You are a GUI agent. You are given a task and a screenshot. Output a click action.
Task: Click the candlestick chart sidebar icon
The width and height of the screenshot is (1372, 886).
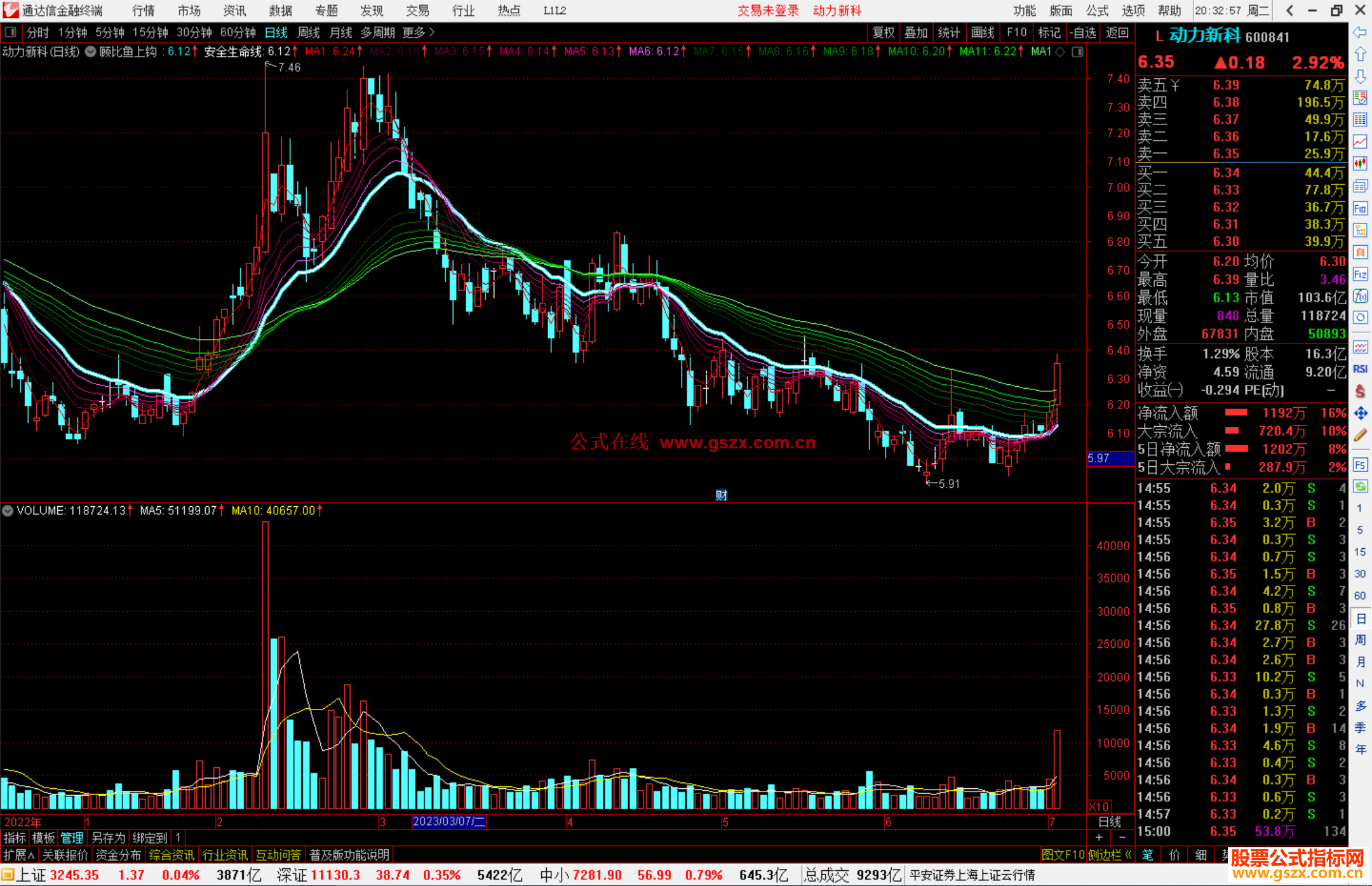pyautogui.click(x=1360, y=163)
